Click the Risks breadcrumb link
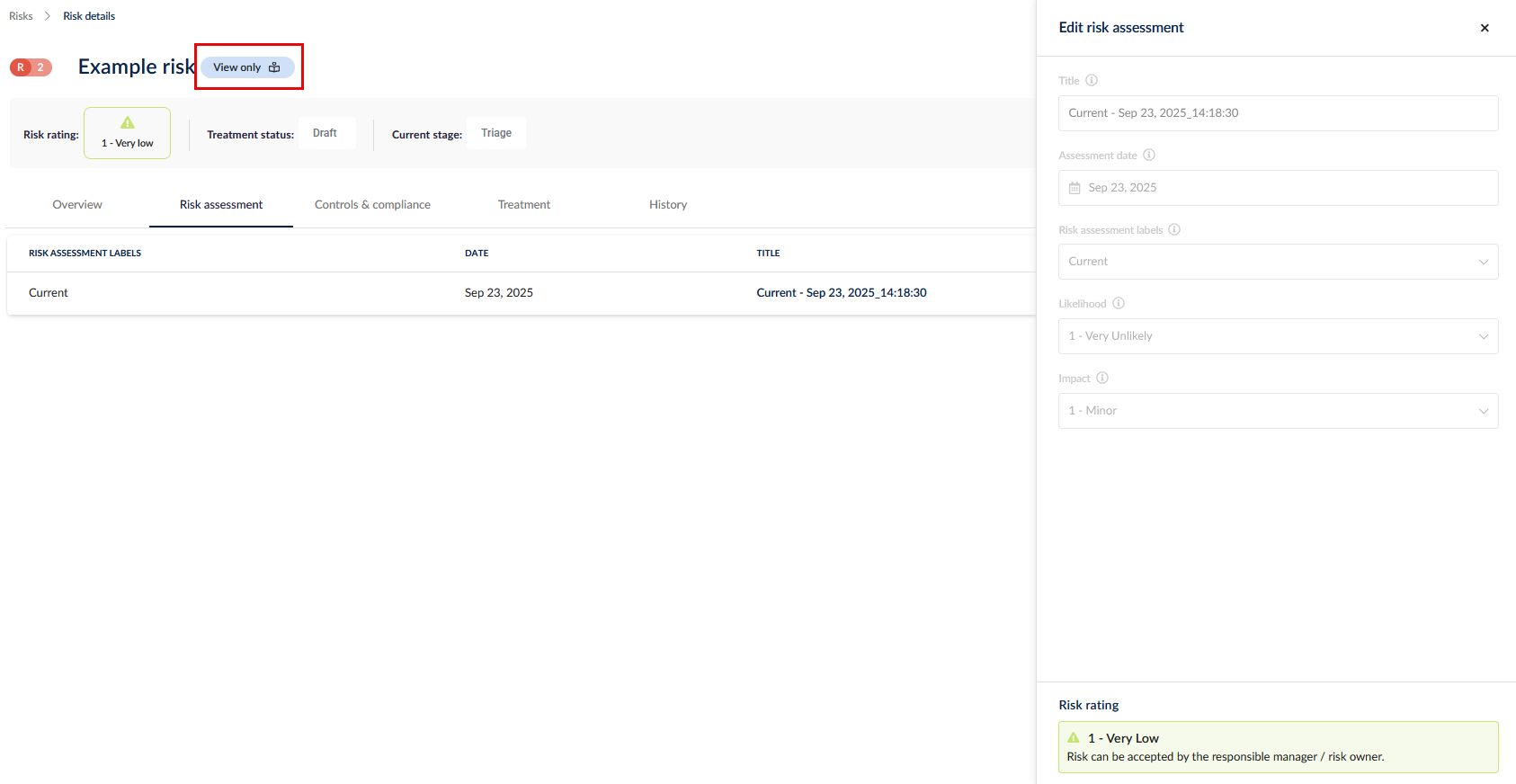1516x784 pixels. click(21, 16)
